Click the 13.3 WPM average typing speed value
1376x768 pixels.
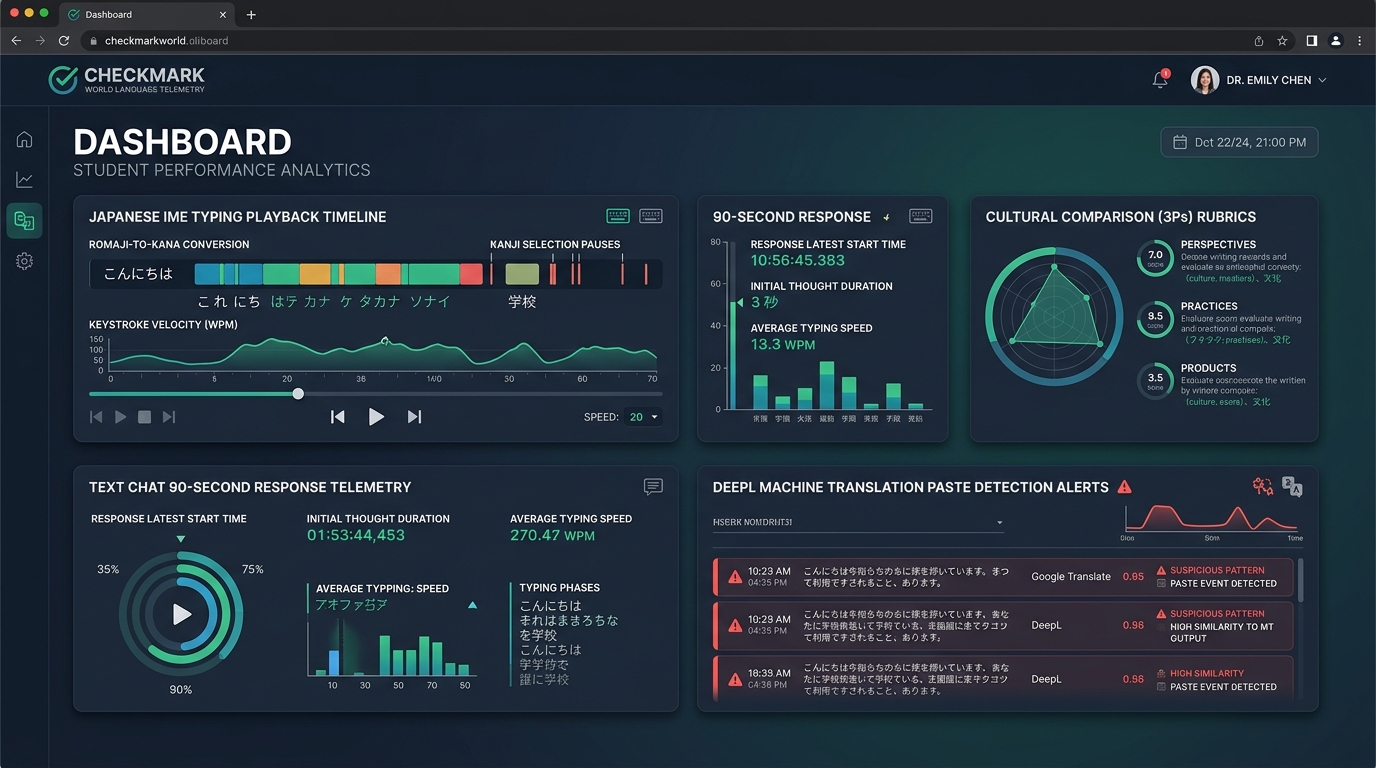[783, 344]
